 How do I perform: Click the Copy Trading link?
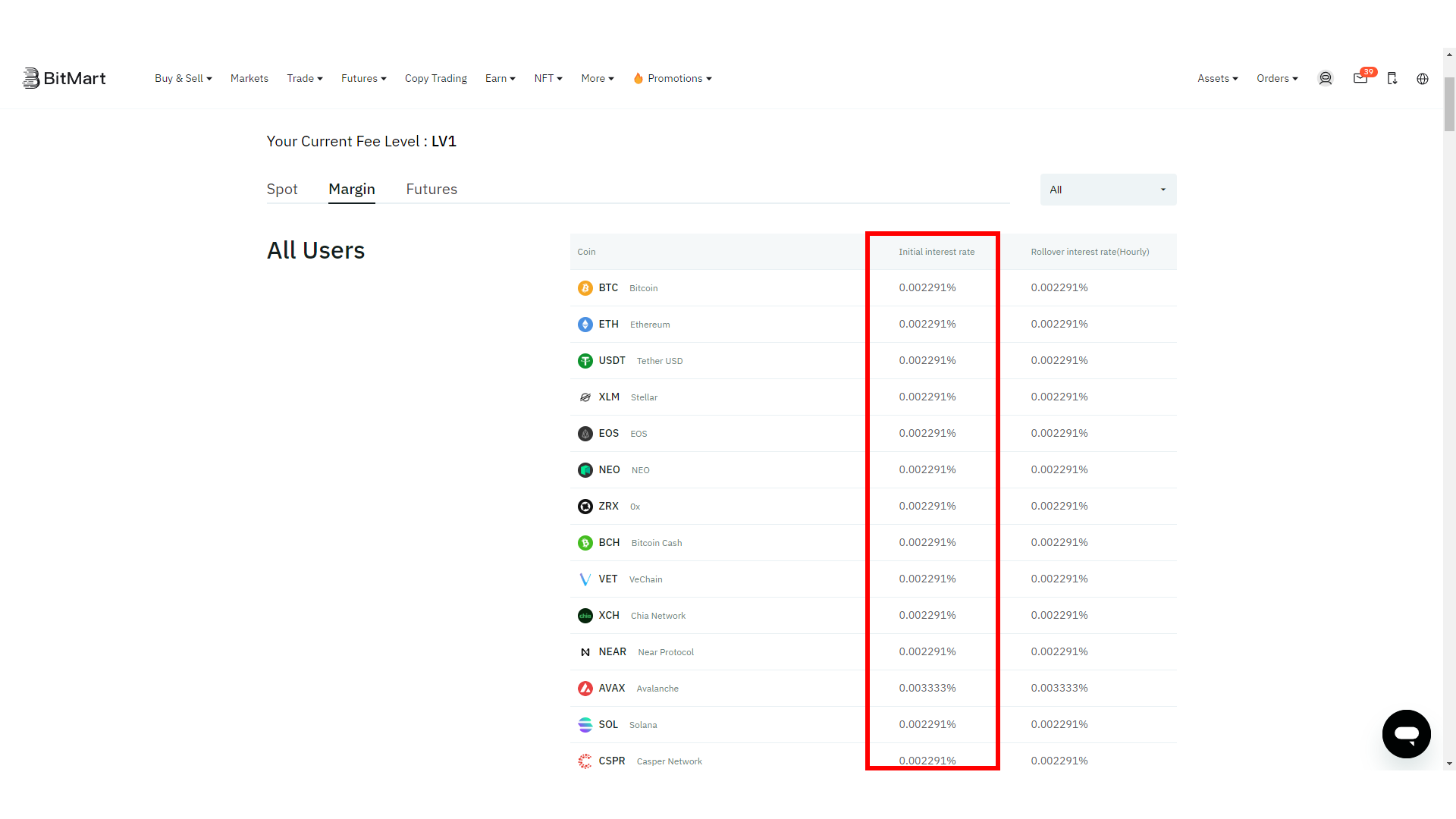435,78
